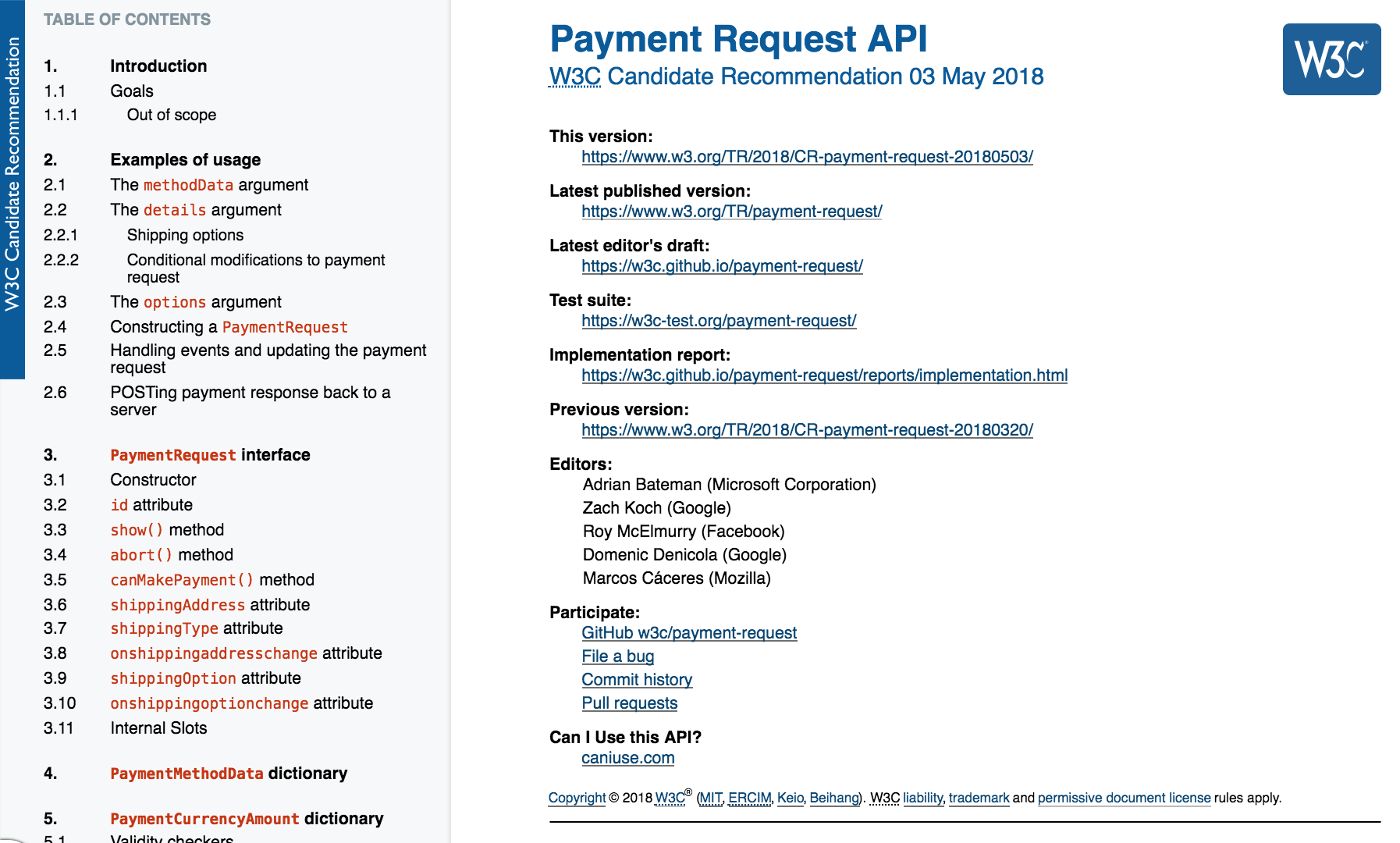Go to canMakePayment() method section
1400x843 pixels.
click(x=212, y=580)
